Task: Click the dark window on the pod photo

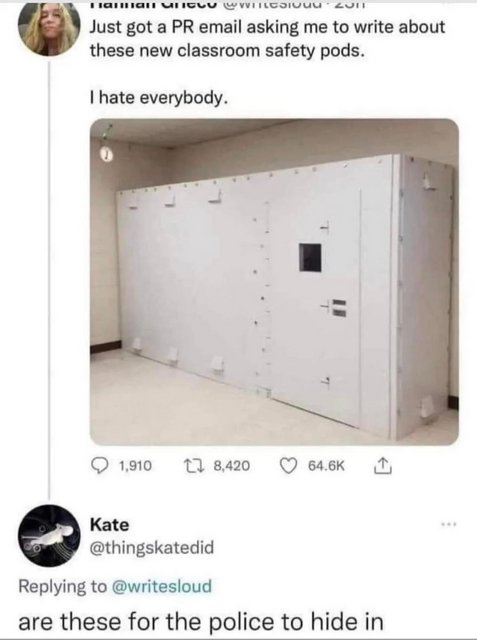Action: point(310,258)
